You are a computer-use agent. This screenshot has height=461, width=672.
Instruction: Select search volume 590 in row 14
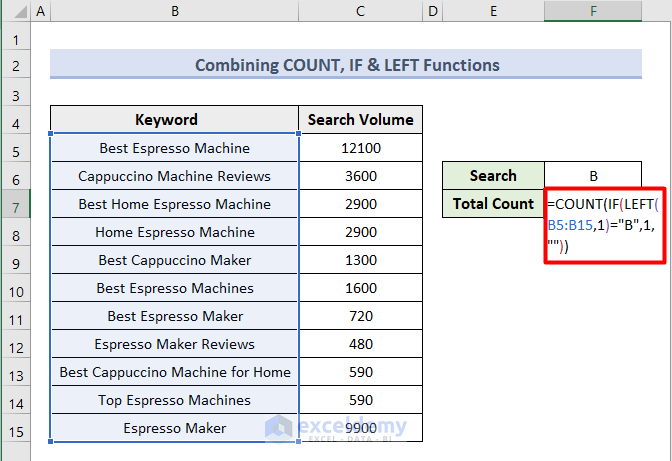[x=360, y=400]
